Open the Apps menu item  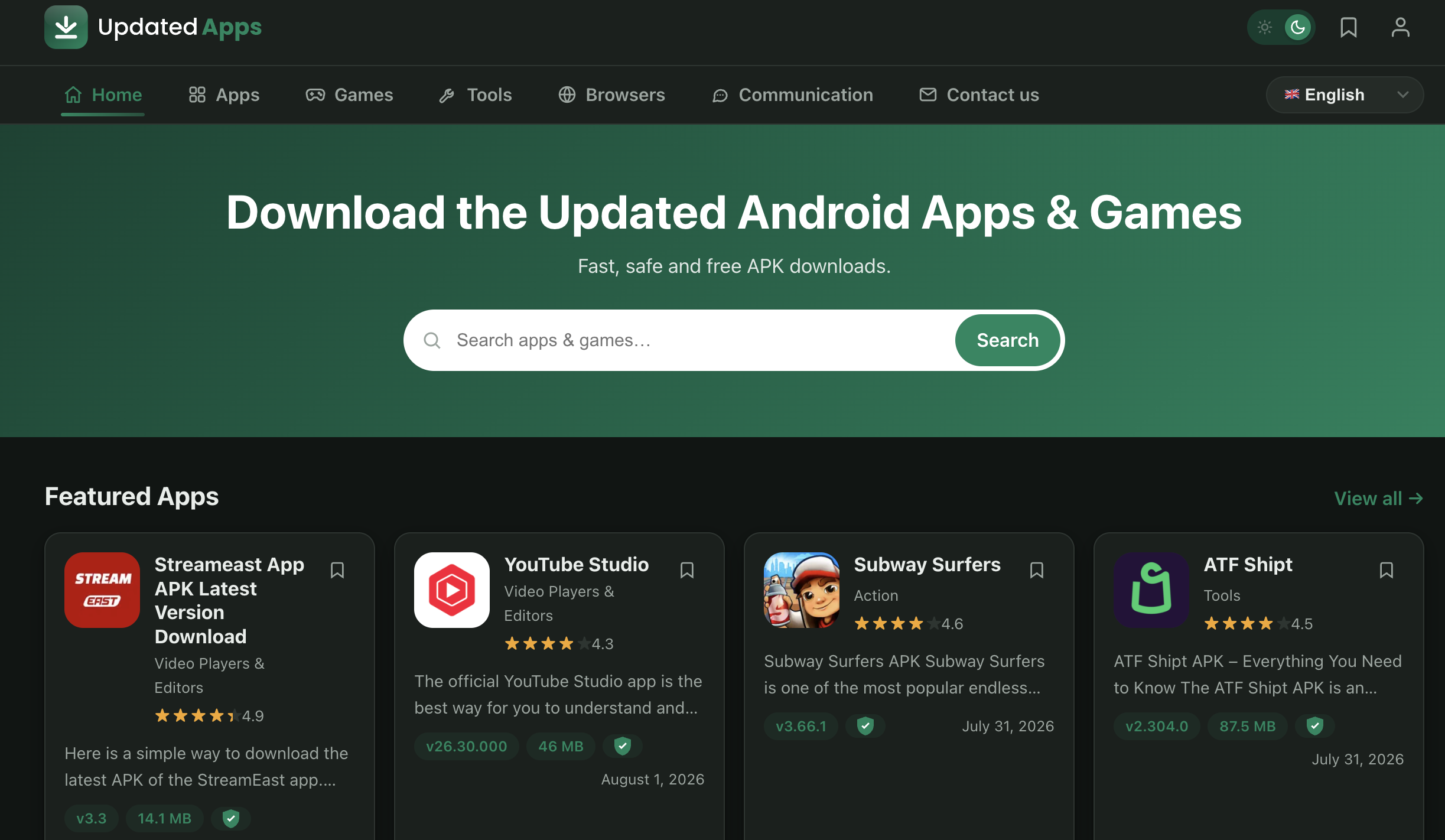tap(224, 95)
